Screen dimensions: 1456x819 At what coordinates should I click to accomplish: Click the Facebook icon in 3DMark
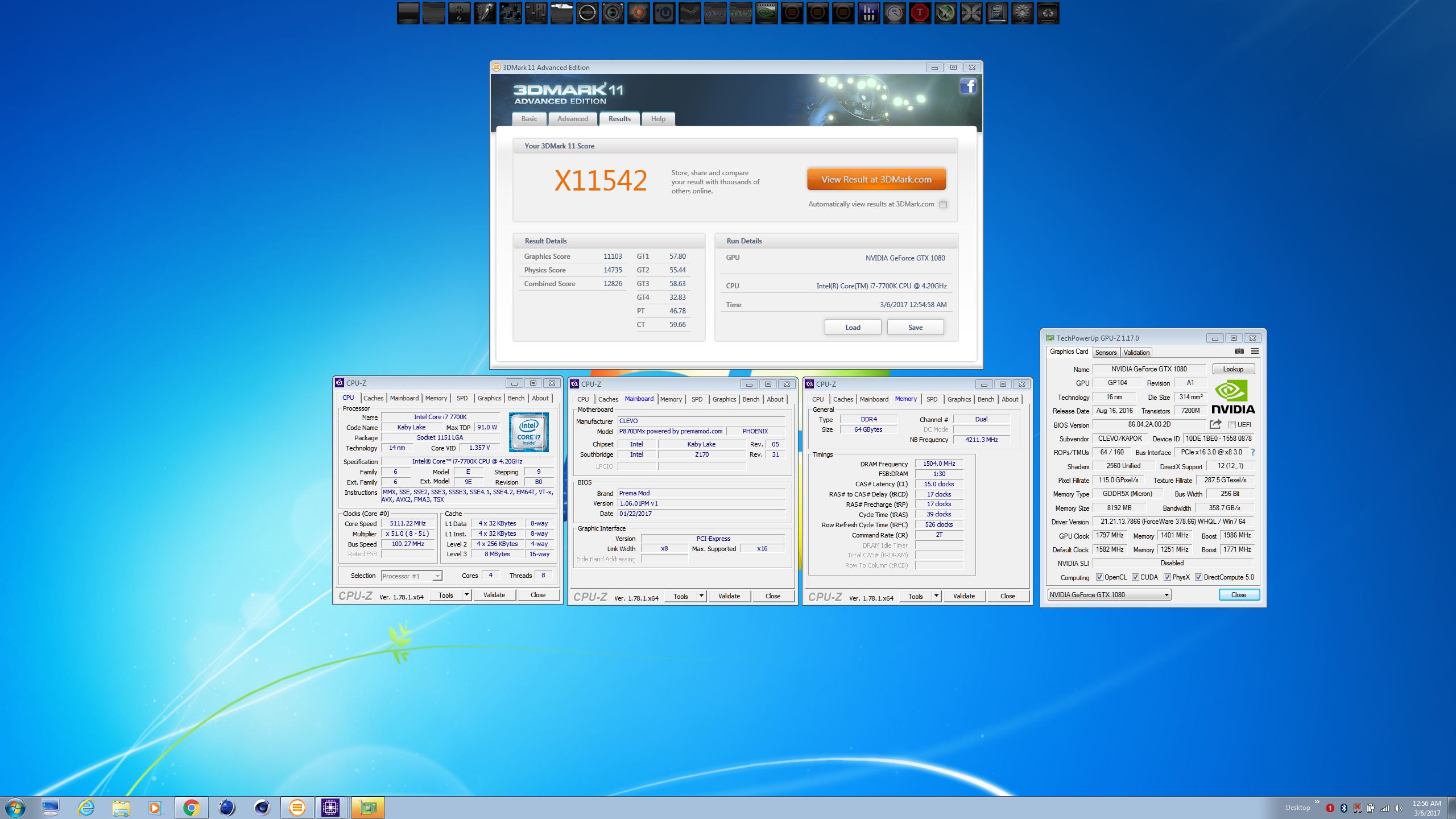968,86
